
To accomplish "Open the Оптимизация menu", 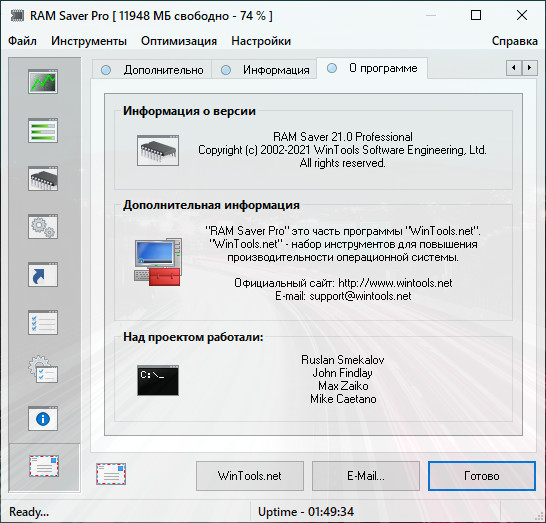I will coord(179,41).
